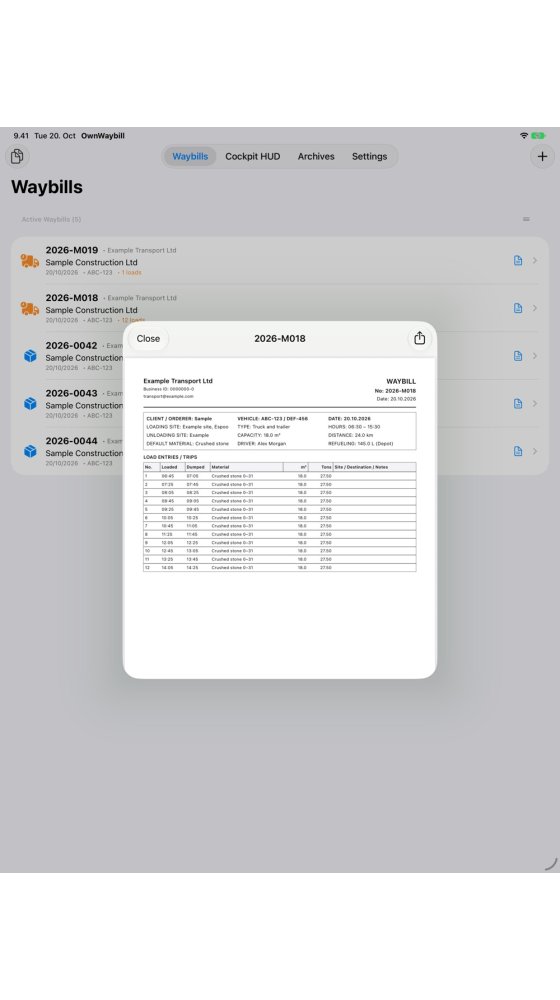Open the Cockpit HUD tab
560x1000 pixels.
point(253,156)
